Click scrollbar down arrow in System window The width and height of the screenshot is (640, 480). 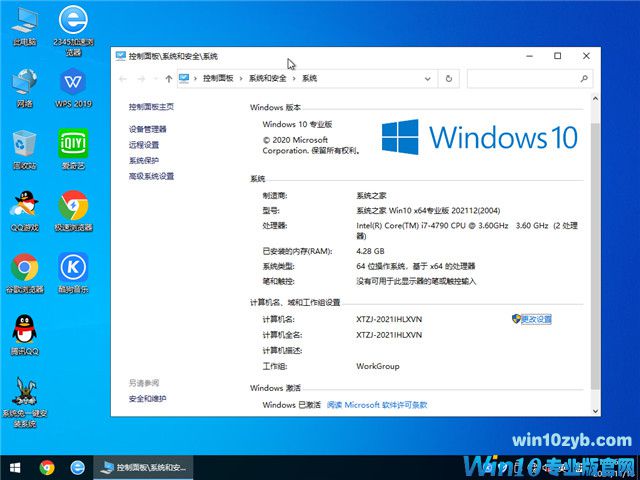coord(595,411)
